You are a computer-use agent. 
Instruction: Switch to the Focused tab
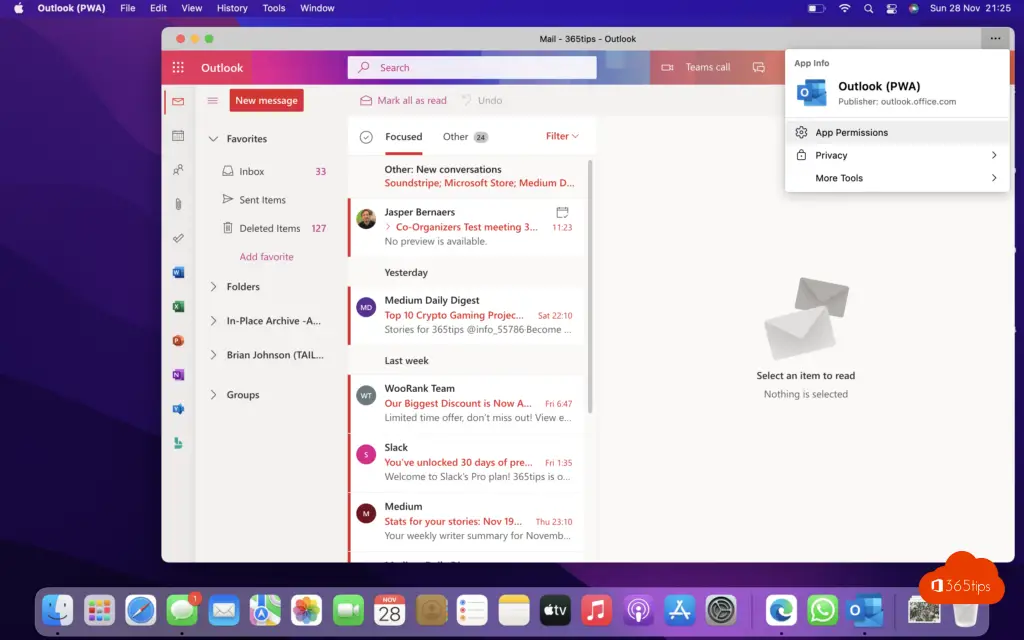click(404, 136)
